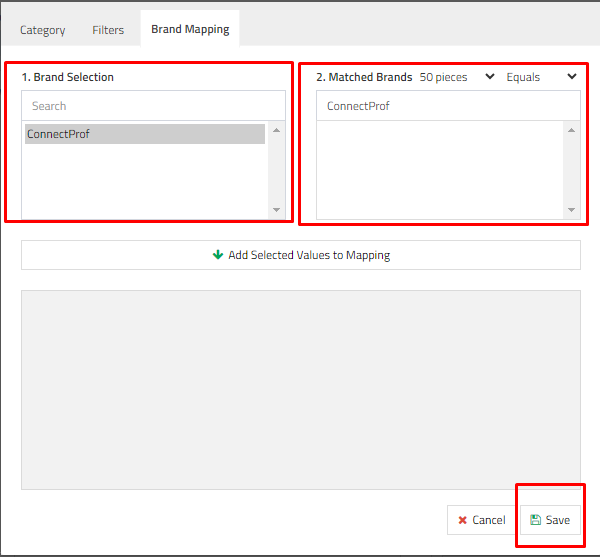The image size is (600, 557).
Task: Focus the Brand Selection search field
Action: pyautogui.click(x=152, y=106)
